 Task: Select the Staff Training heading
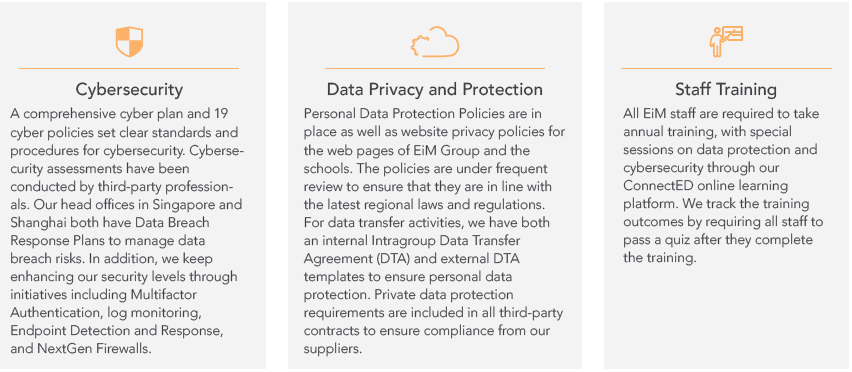pos(726,89)
